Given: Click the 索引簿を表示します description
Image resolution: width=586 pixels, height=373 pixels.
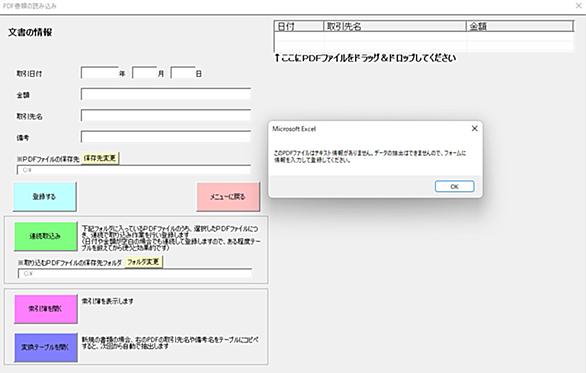Looking at the screenshot, I should click(108, 301).
